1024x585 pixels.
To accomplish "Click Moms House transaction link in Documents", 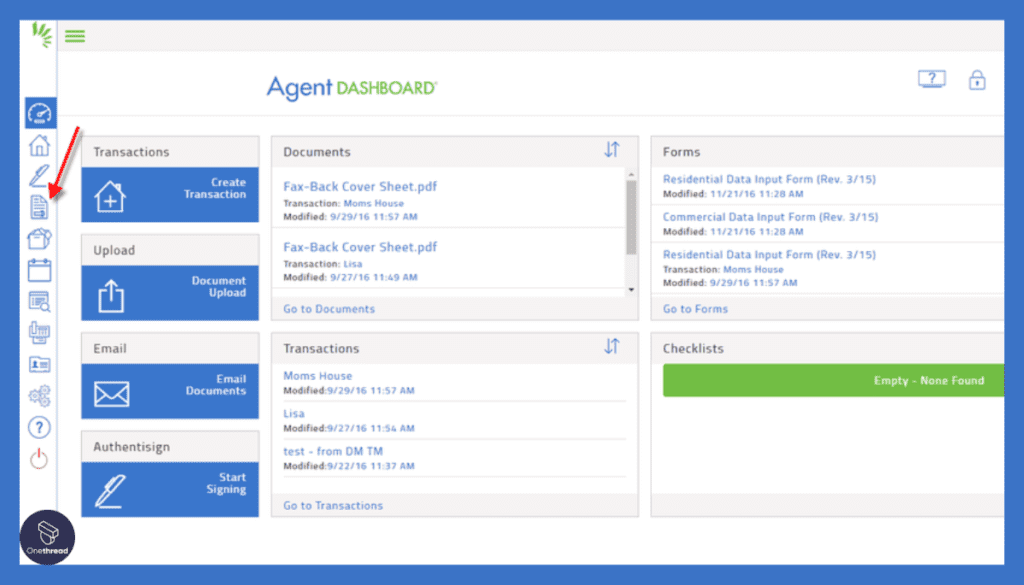I will pyautogui.click(x=374, y=204).
